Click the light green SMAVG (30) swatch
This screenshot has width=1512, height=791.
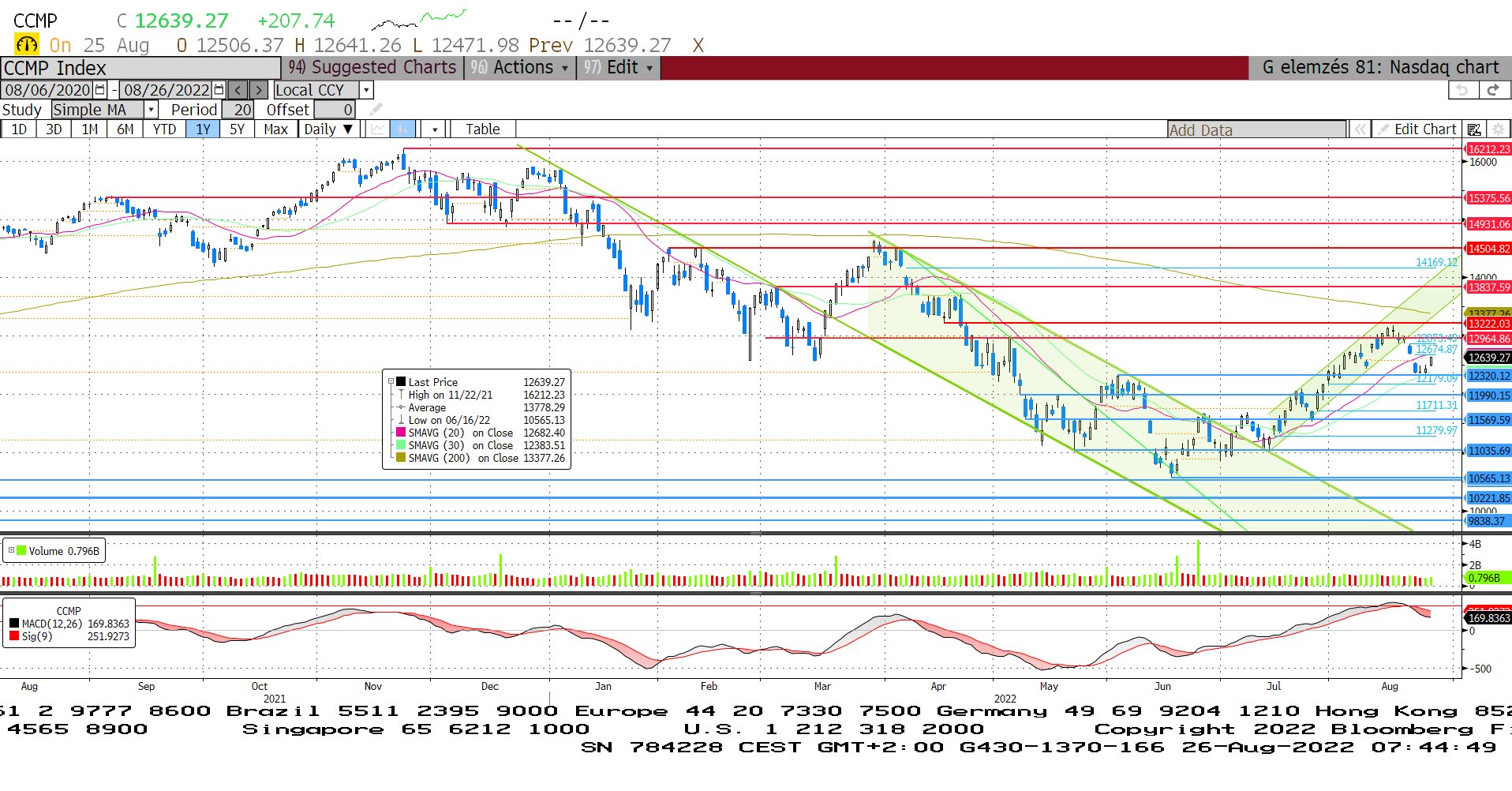click(401, 444)
